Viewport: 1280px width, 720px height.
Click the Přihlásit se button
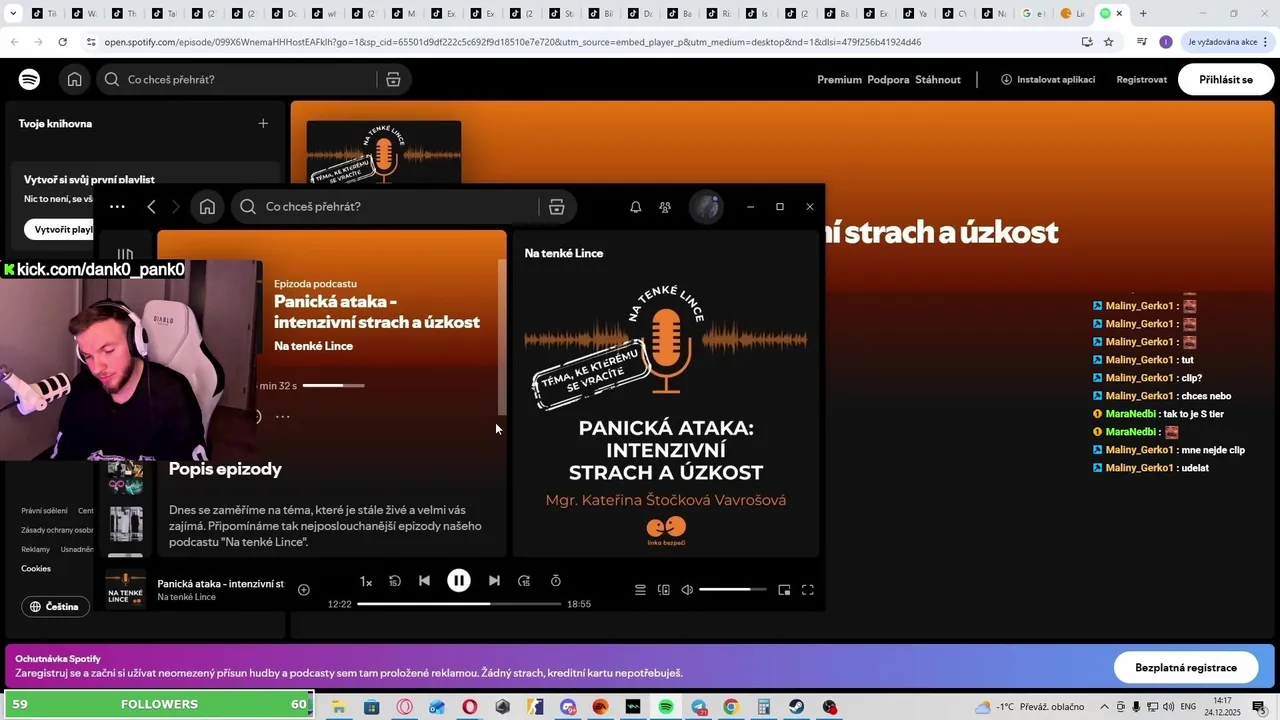pyautogui.click(x=1226, y=79)
